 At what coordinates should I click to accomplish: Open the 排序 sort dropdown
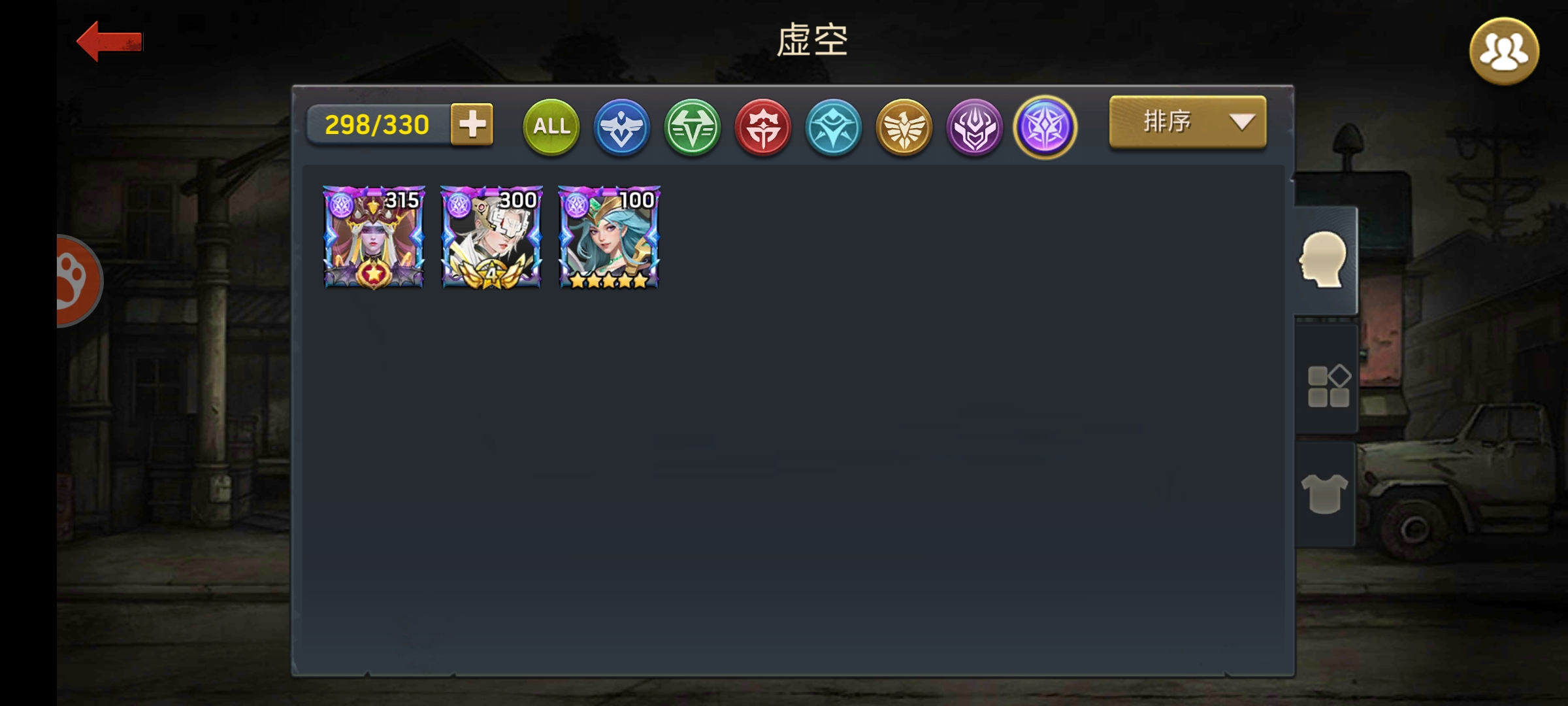(x=1188, y=122)
